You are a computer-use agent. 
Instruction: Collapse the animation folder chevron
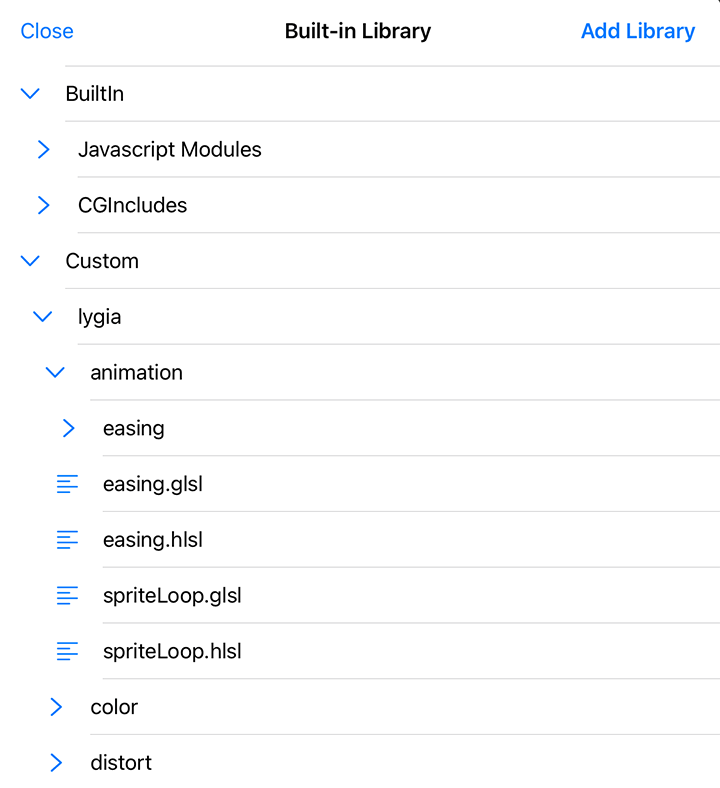tap(55, 372)
